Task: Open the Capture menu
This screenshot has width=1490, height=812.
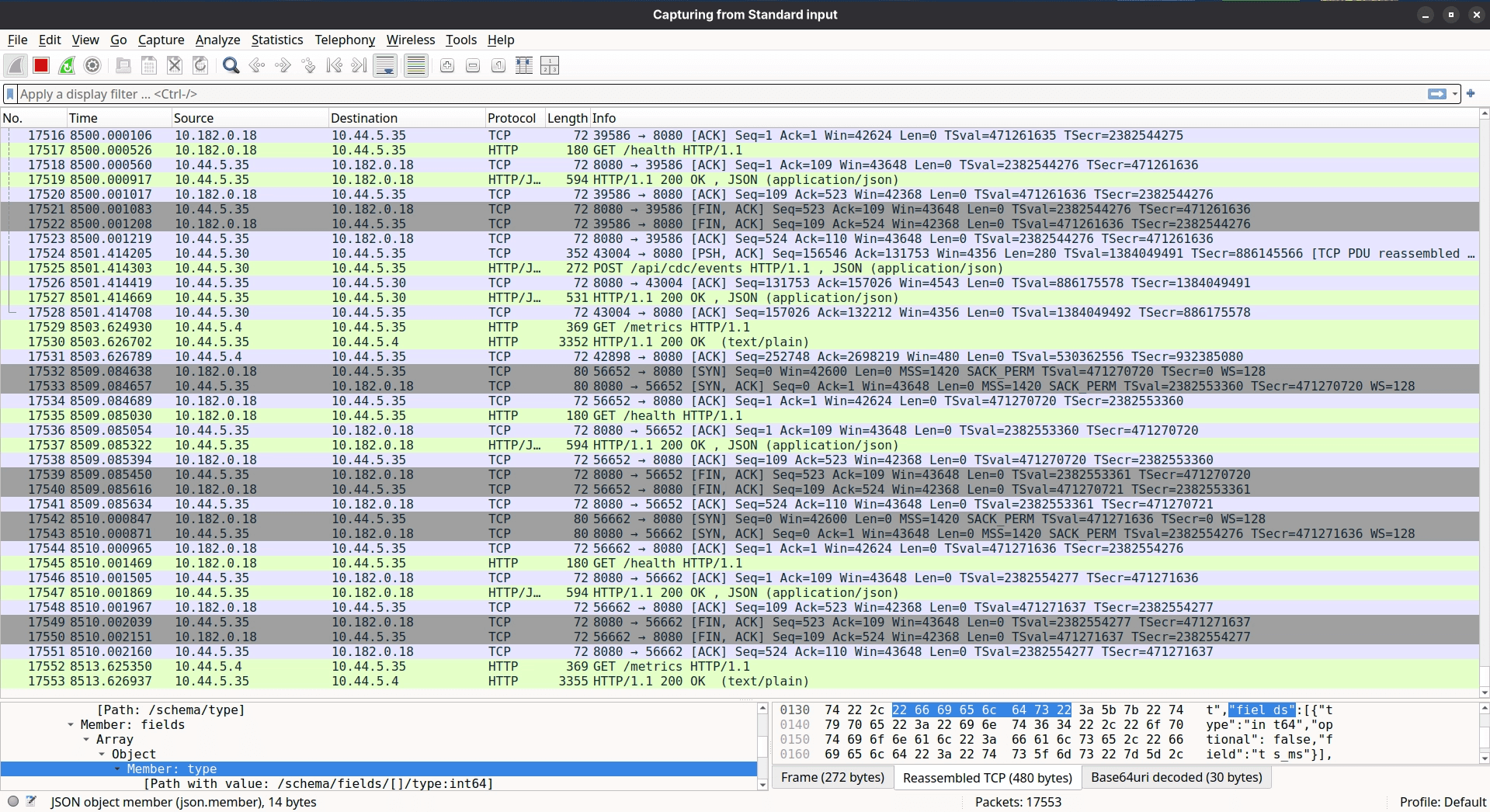Action: (161, 40)
